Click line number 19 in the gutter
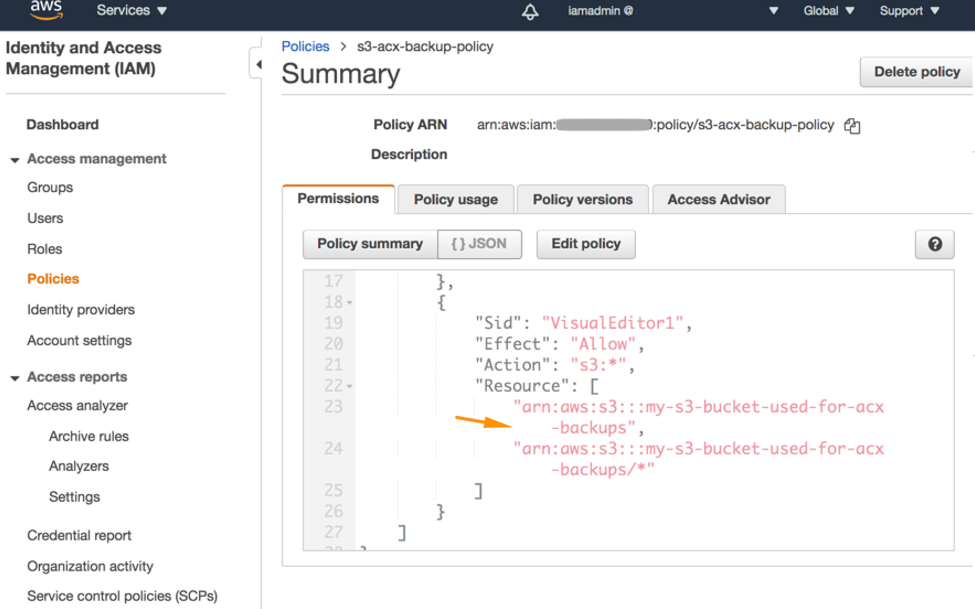The height and width of the screenshot is (609, 975). click(x=333, y=323)
